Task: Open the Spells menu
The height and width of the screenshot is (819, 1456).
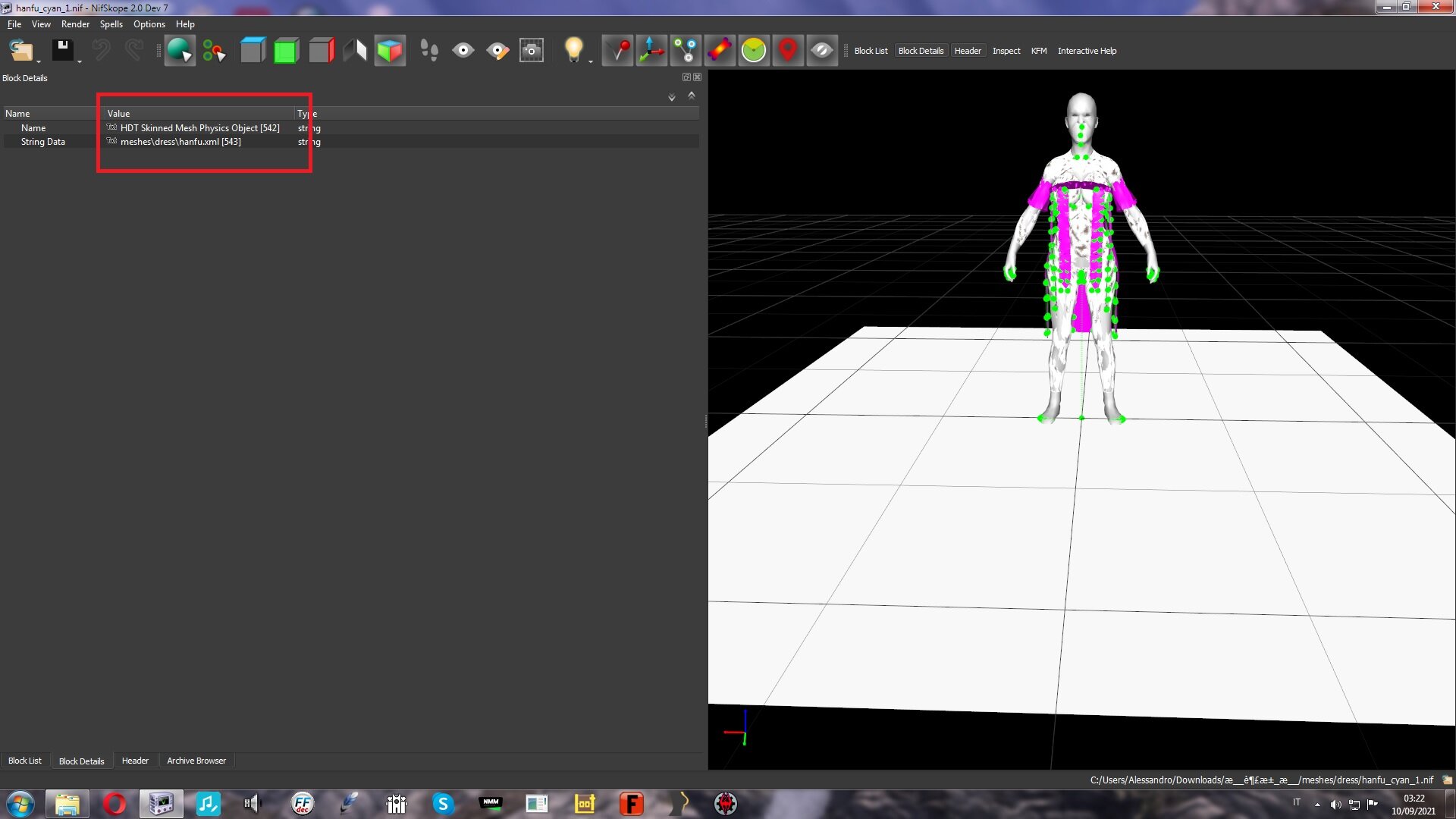Action: point(111,24)
